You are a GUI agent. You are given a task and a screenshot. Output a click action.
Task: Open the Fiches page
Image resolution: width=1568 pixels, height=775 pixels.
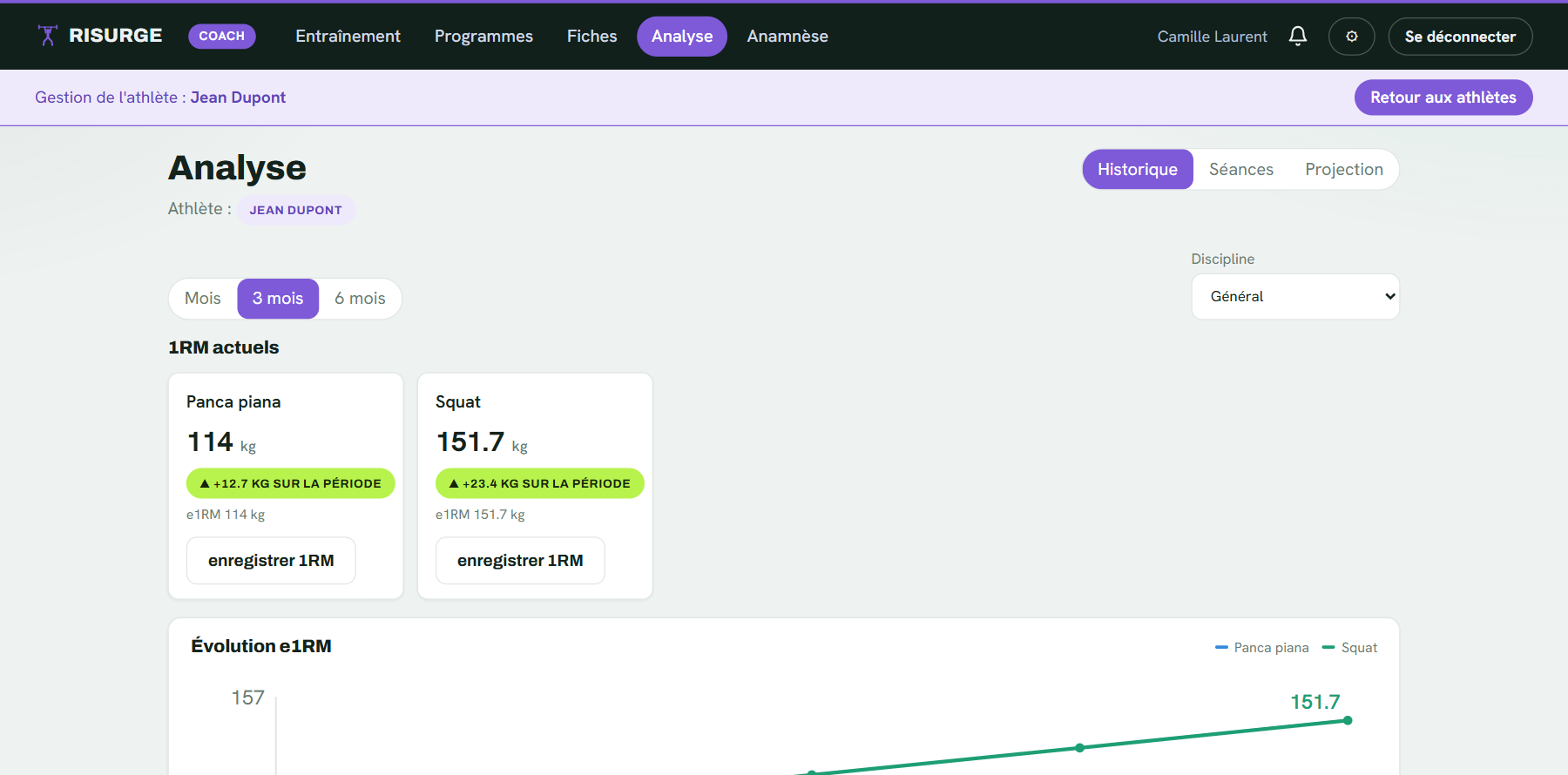592,37
